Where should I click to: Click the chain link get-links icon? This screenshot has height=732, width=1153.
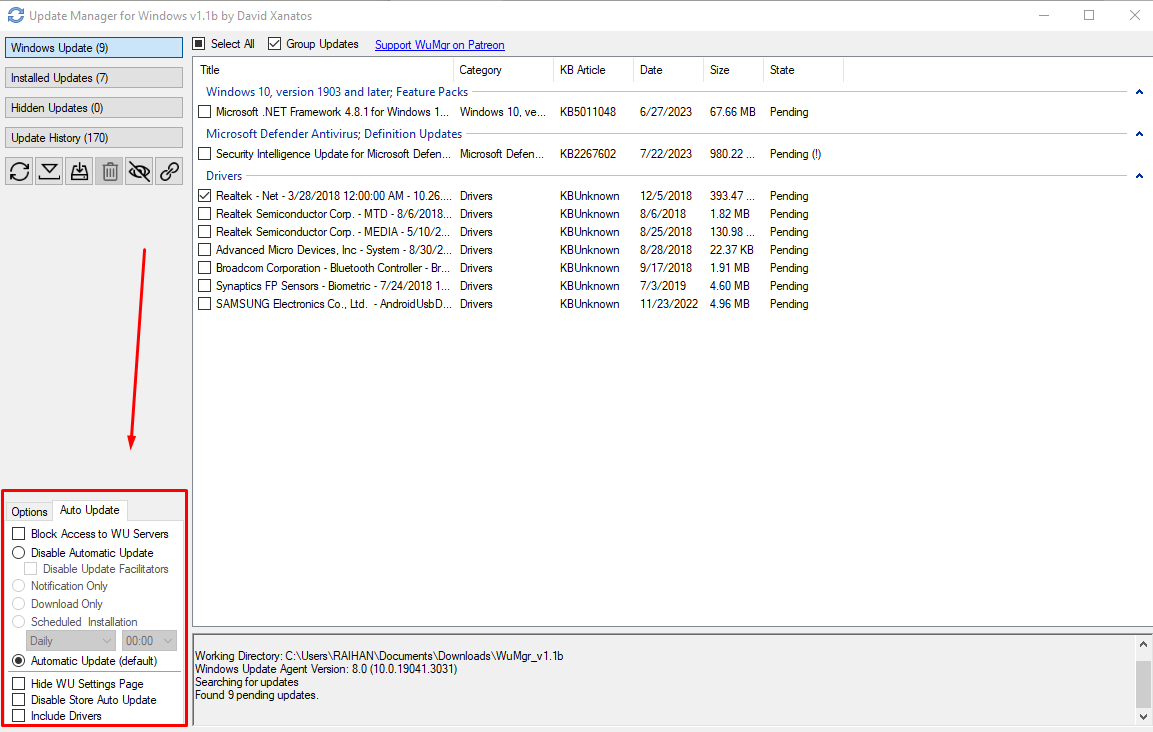coord(170,171)
